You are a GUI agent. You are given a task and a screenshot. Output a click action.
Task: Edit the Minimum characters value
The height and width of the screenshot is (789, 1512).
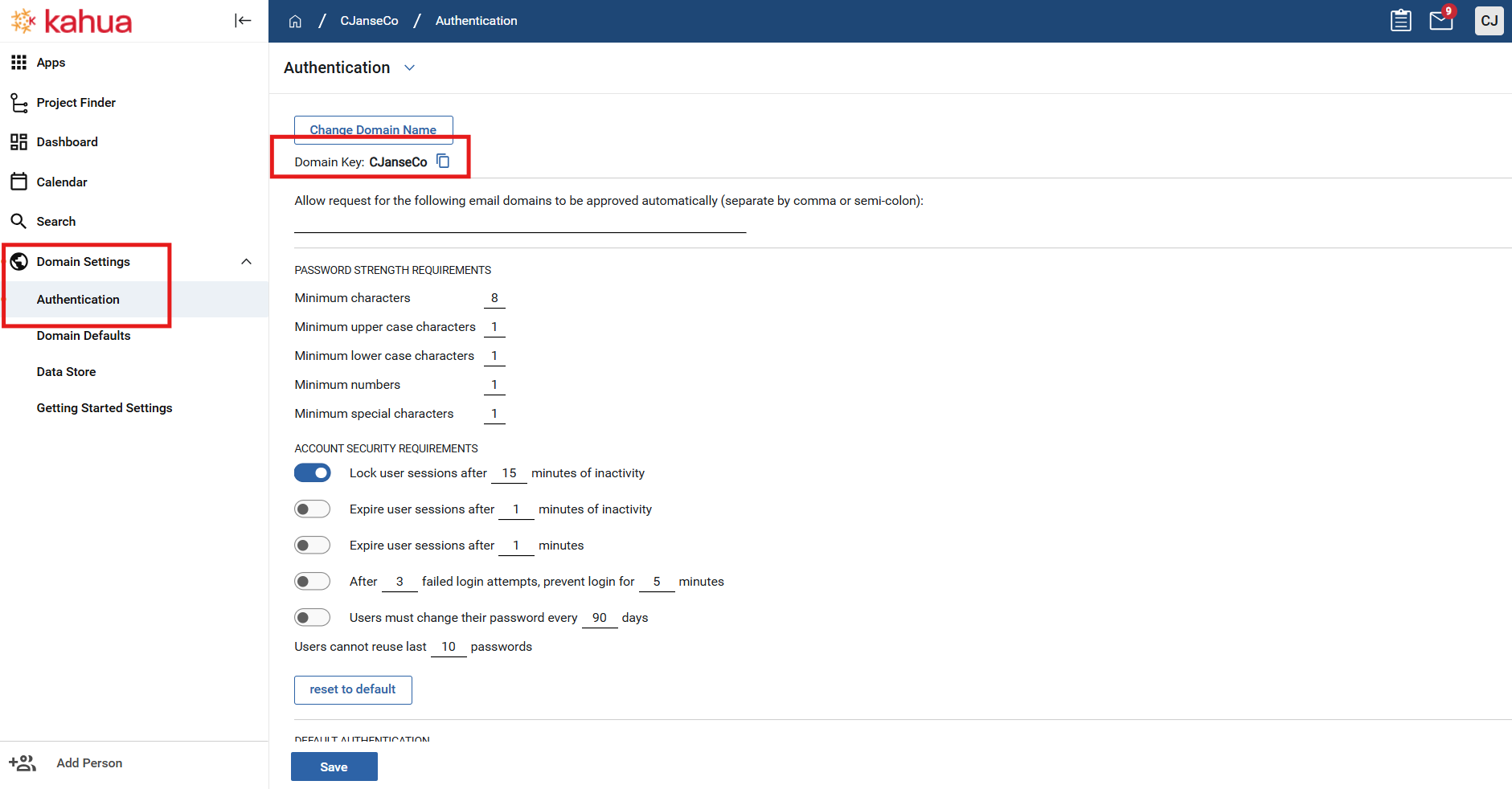(x=494, y=298)
